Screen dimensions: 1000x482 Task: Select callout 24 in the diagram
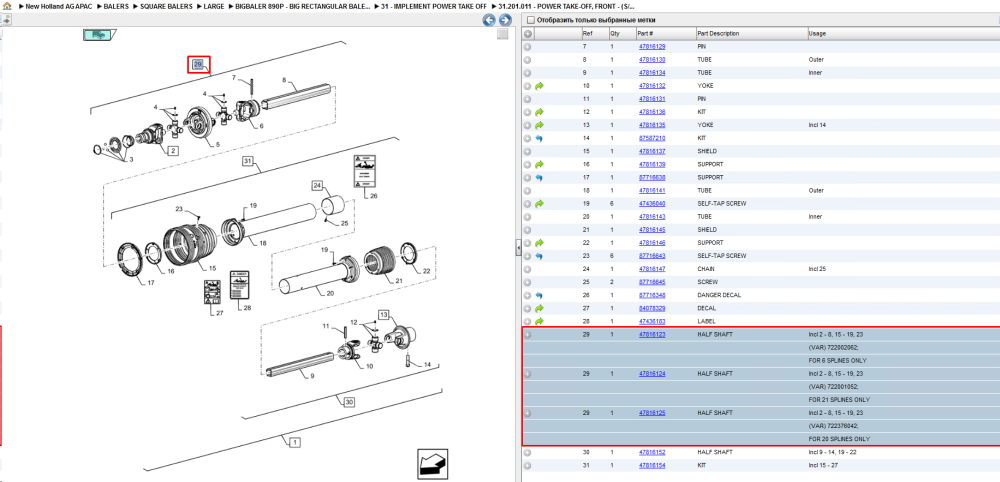click(317, 186)
